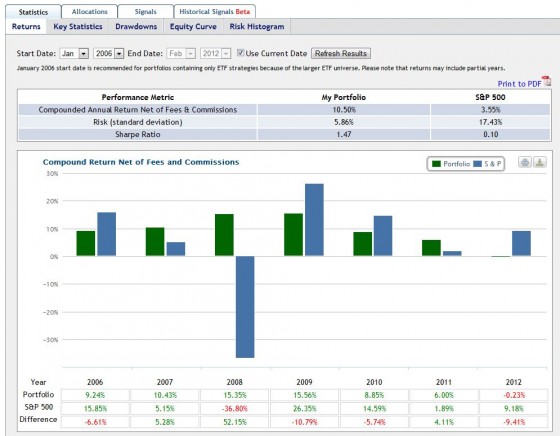
Task: Open the End Date month dropdown (Feb)
Action: (181, 54)
